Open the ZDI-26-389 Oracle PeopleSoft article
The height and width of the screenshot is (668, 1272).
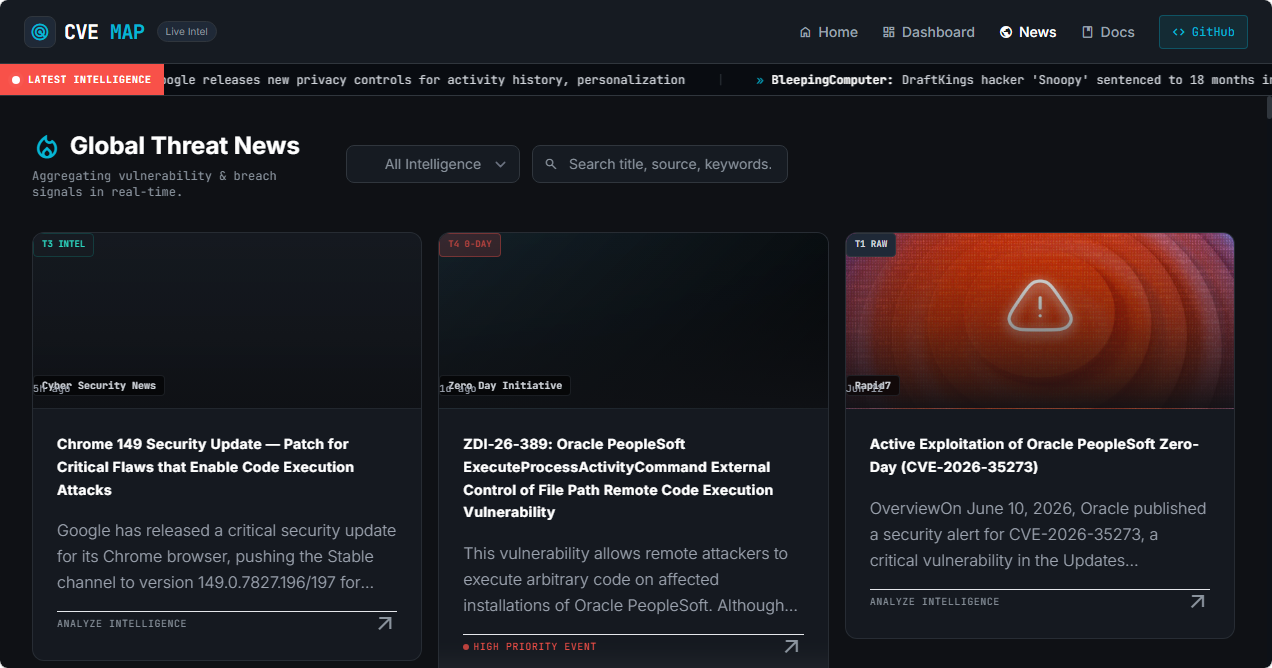(618, 478)
